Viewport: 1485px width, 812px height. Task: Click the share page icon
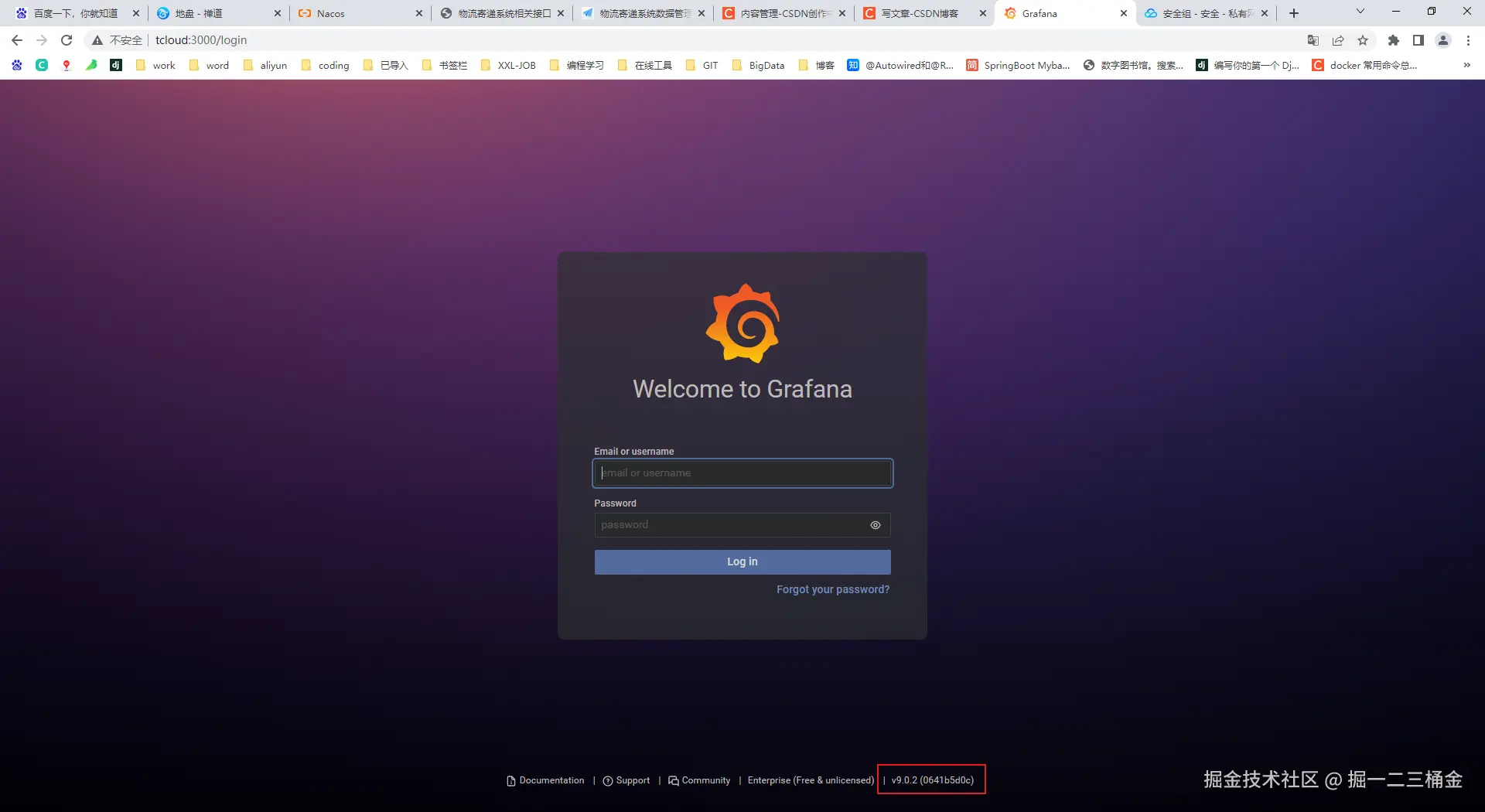pos(1338,40)
